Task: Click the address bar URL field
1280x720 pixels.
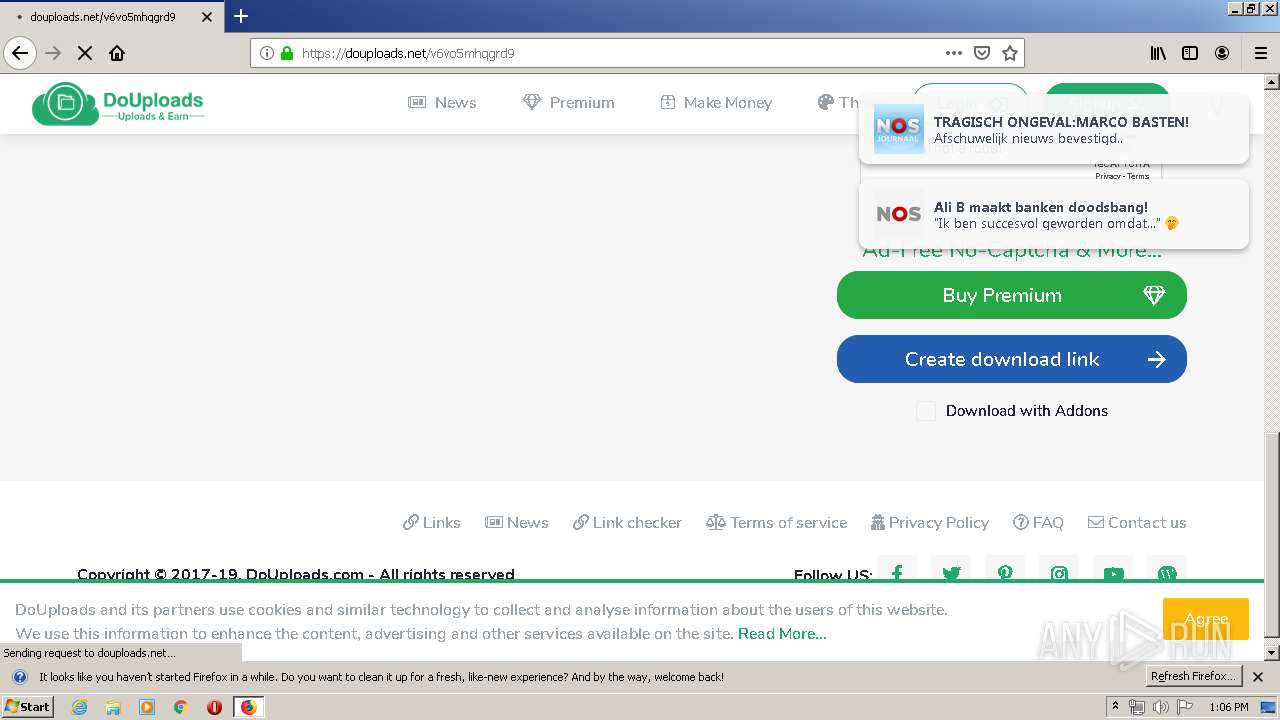Action: (x=620, y=53)
